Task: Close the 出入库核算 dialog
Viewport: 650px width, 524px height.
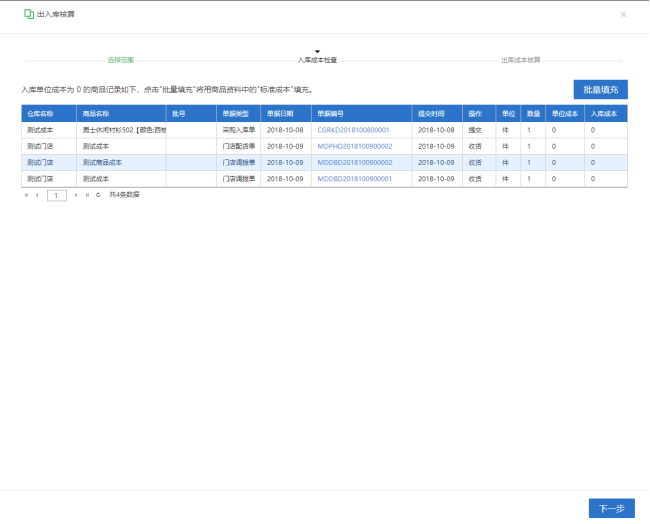Action: [x=623, y=15]
